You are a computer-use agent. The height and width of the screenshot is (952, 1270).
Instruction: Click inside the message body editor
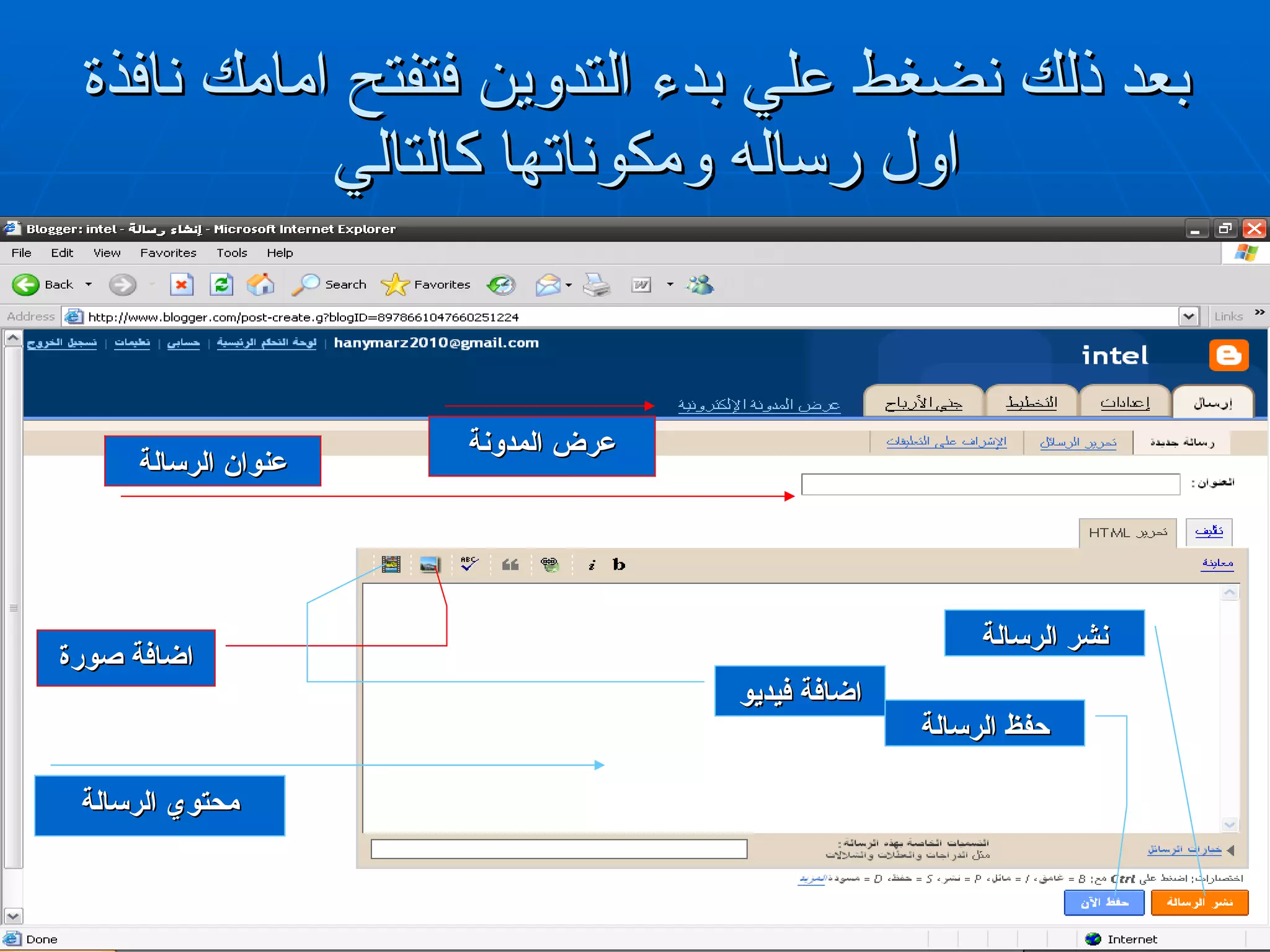tap(791, 708)
